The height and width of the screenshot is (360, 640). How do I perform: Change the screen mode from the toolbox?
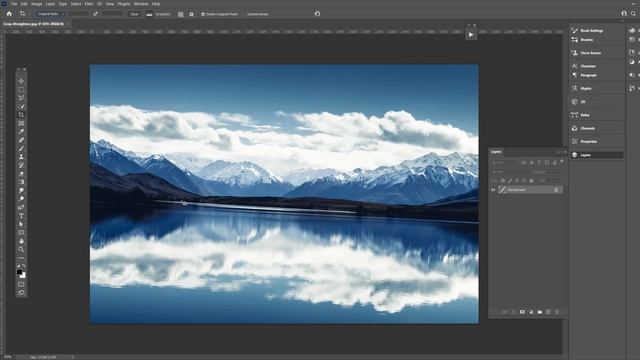21,293
